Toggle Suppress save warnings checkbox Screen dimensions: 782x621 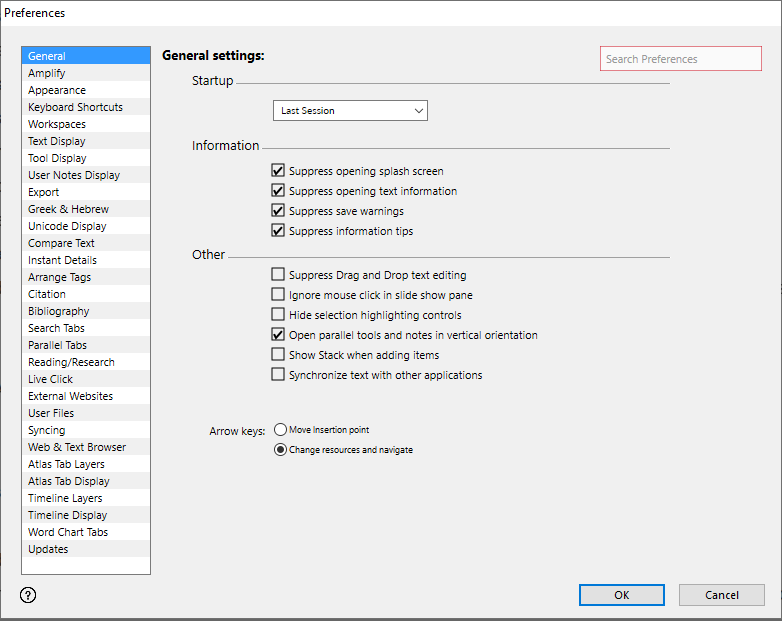(278, 211)
